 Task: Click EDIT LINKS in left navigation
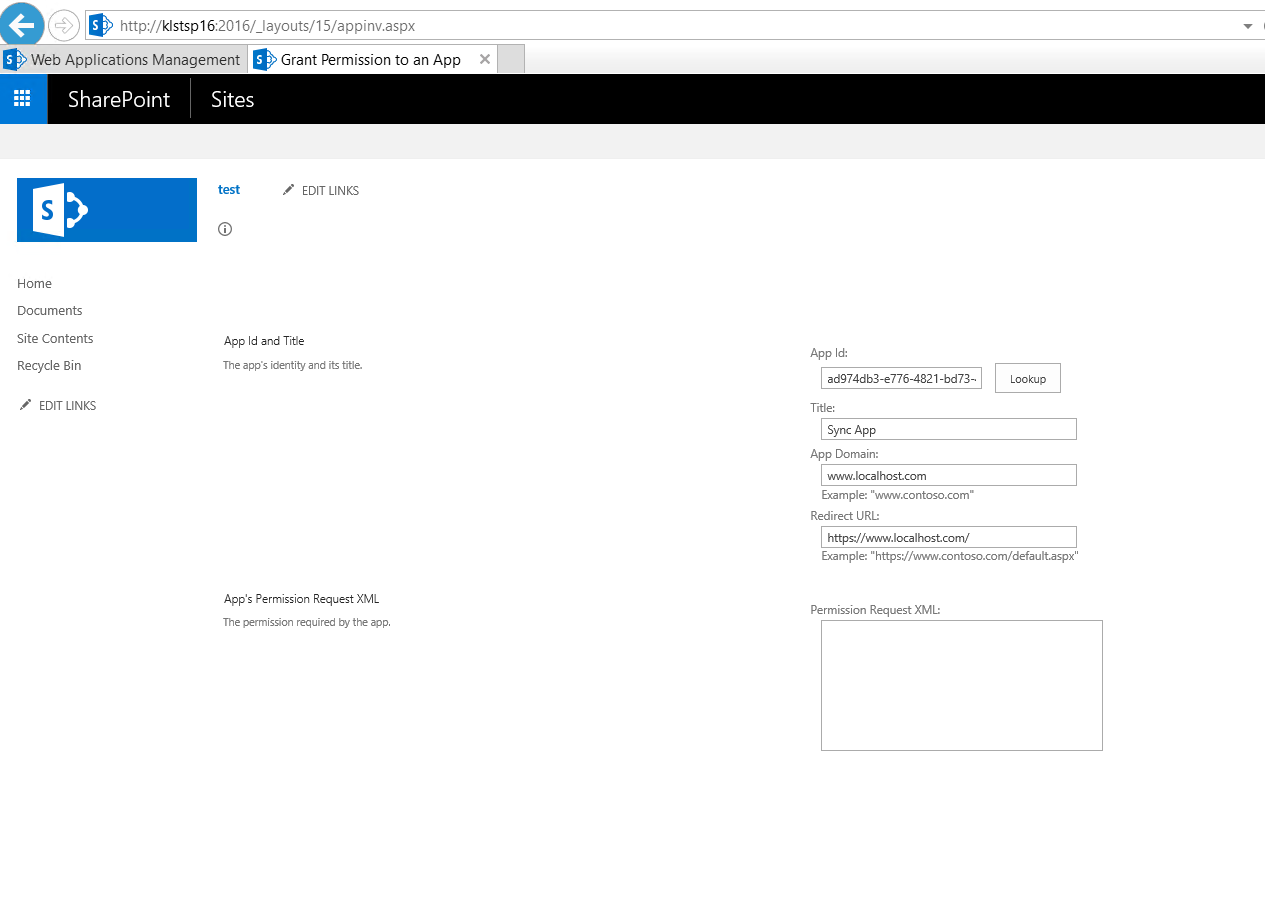[68, 406]
